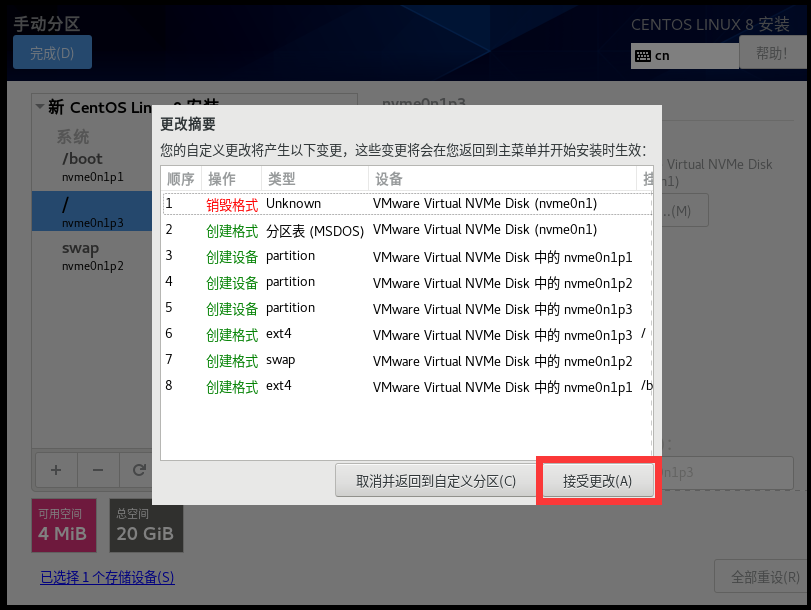This screenshot has width=811, height=610.
Task: Select the swap nvme0n1p2 partition
Action: point(92,256)
